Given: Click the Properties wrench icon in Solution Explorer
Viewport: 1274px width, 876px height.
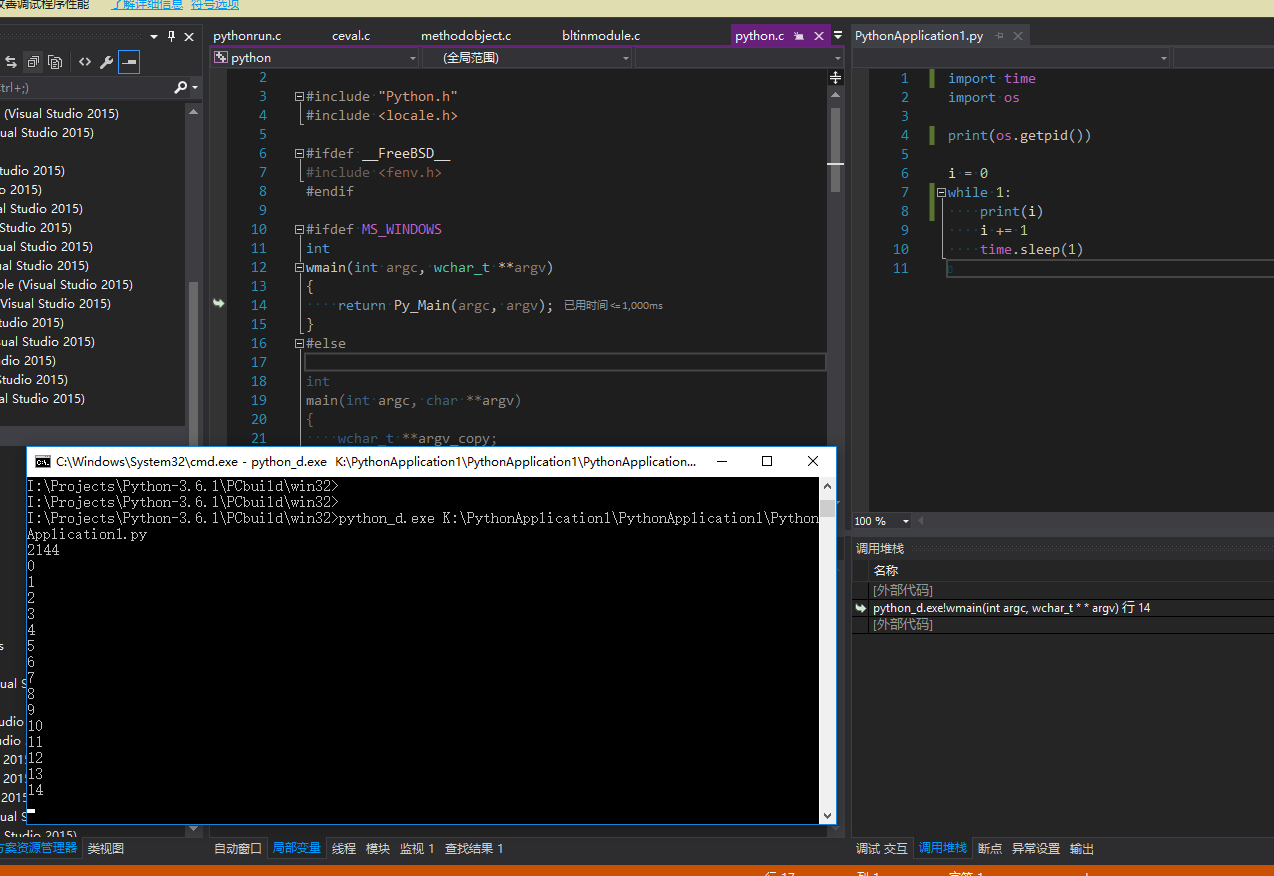Looking at the screenshot, I should (106, 61).
